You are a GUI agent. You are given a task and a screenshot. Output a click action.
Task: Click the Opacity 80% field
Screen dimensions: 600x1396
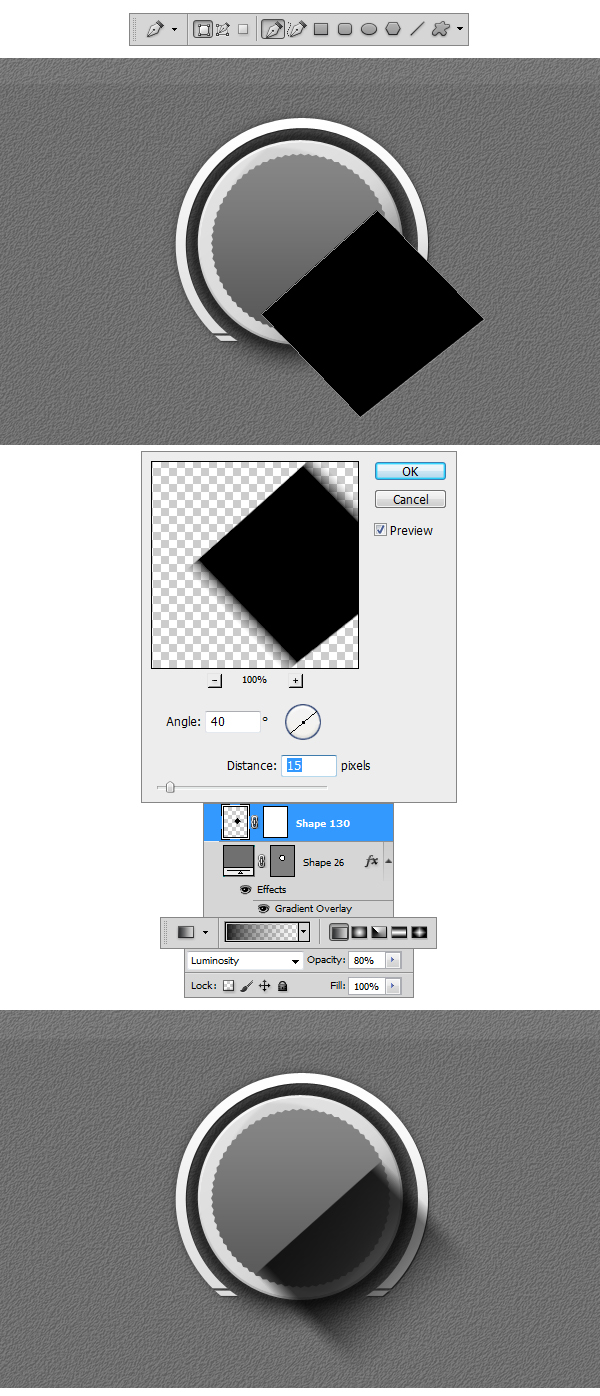366,960
